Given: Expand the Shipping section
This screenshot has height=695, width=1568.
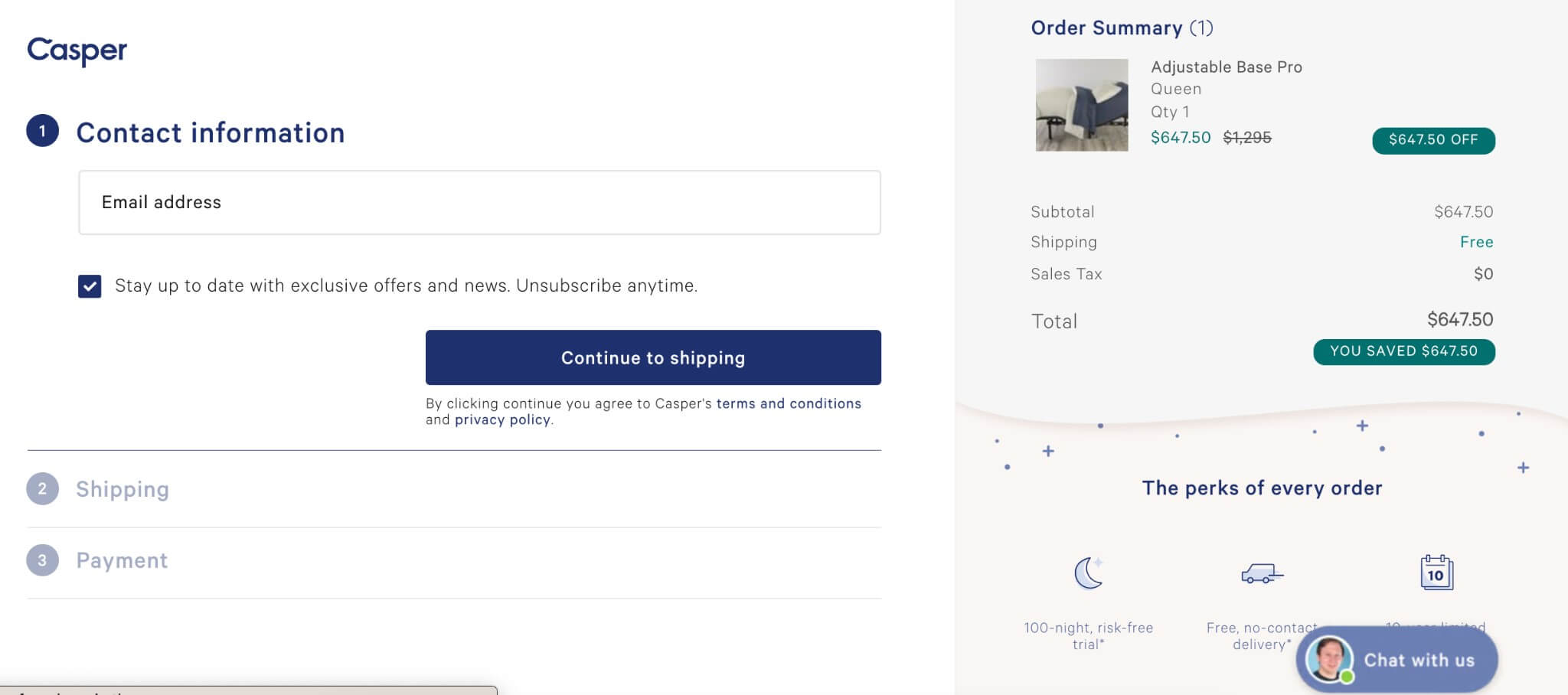Looking at the screenshot, I should tap(122, 489).
